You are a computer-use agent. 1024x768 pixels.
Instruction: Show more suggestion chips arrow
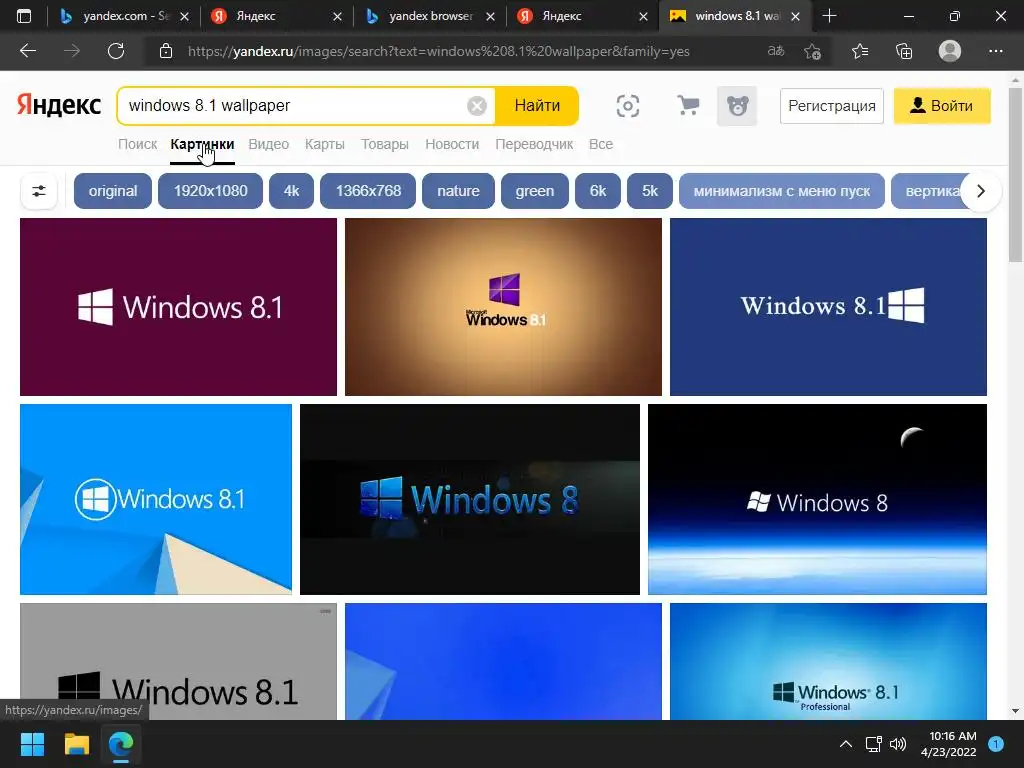[980, 191]
